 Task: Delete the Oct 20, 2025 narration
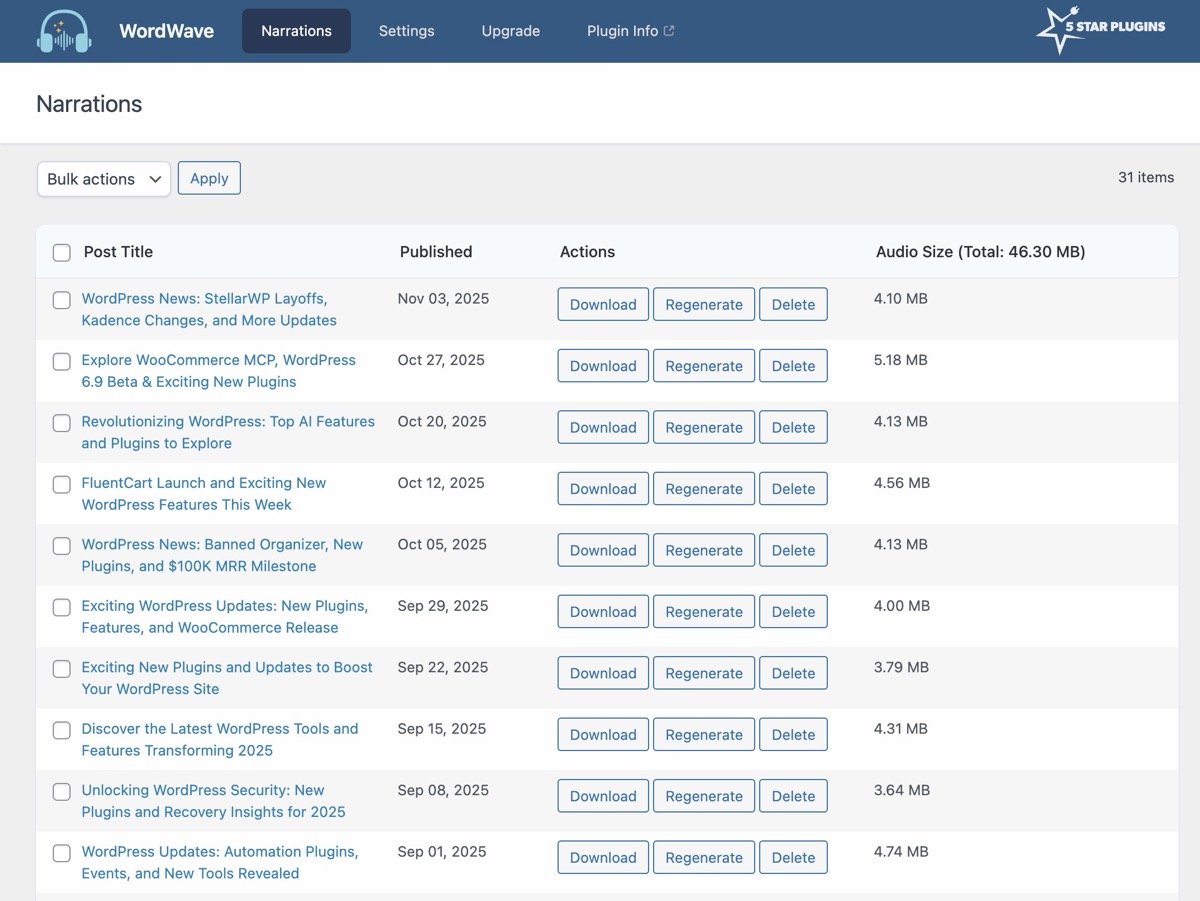pos(793,428)
